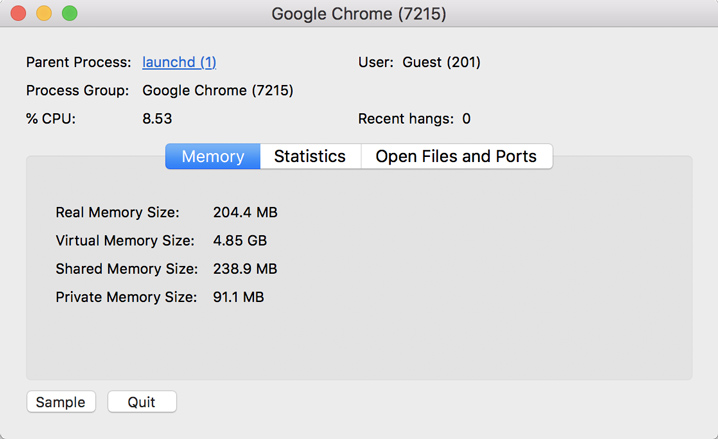718x439 pixels.
Task: Close the Google Chrome process window
Action: (18, 14)
